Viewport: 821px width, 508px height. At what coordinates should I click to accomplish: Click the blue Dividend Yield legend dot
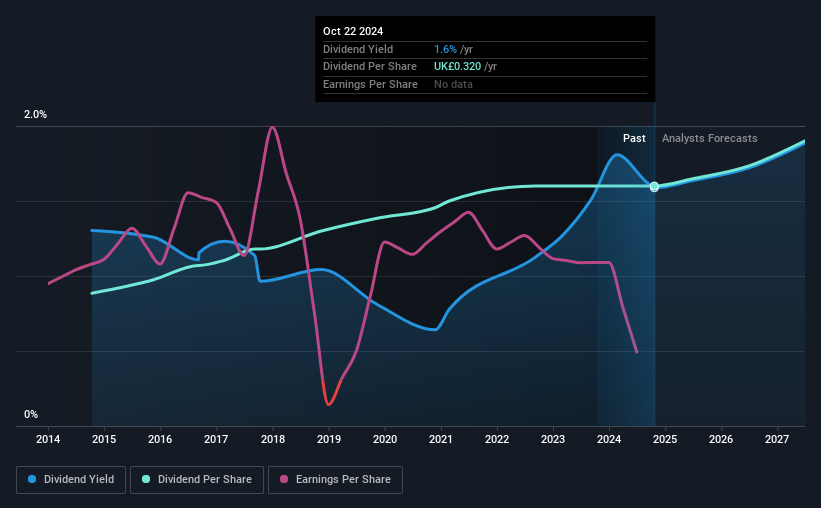pos(32,479)
